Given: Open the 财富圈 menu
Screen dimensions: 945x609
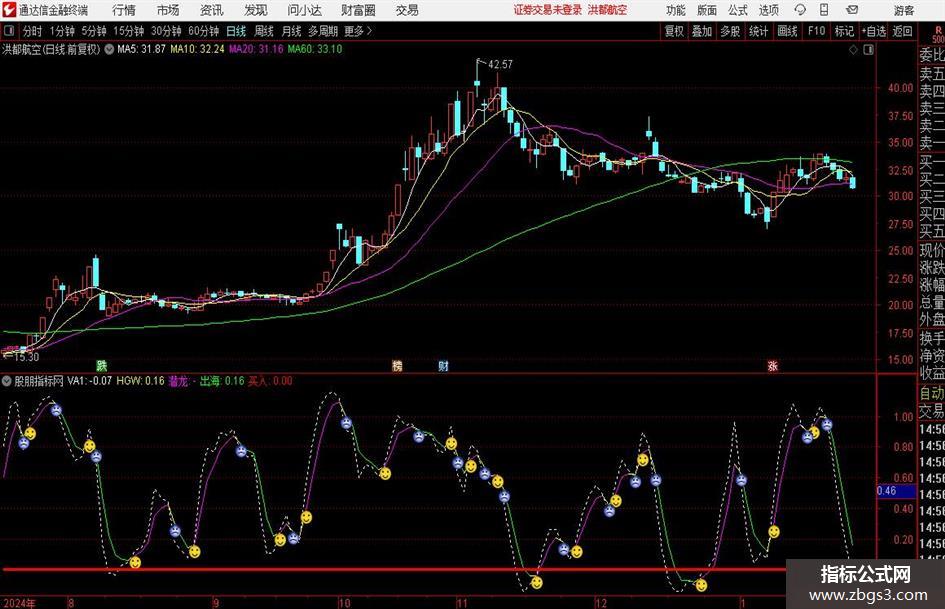Looking at the screenshot, I should (358, 10).
